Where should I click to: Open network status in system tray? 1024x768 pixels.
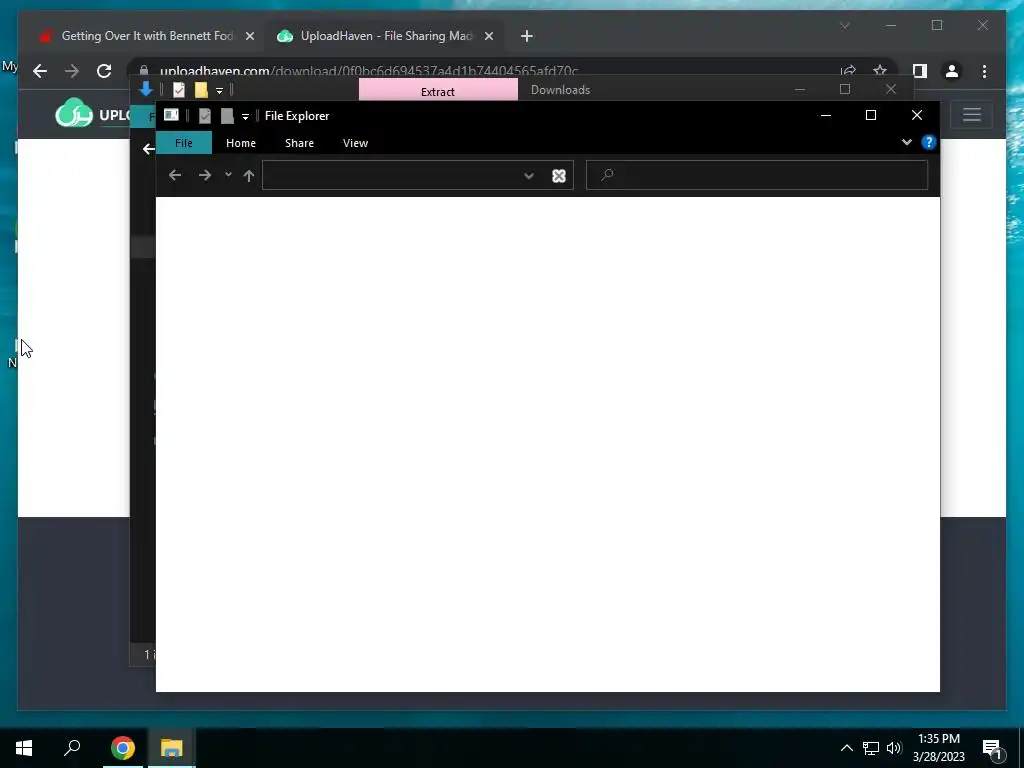[x=871, y=748]
